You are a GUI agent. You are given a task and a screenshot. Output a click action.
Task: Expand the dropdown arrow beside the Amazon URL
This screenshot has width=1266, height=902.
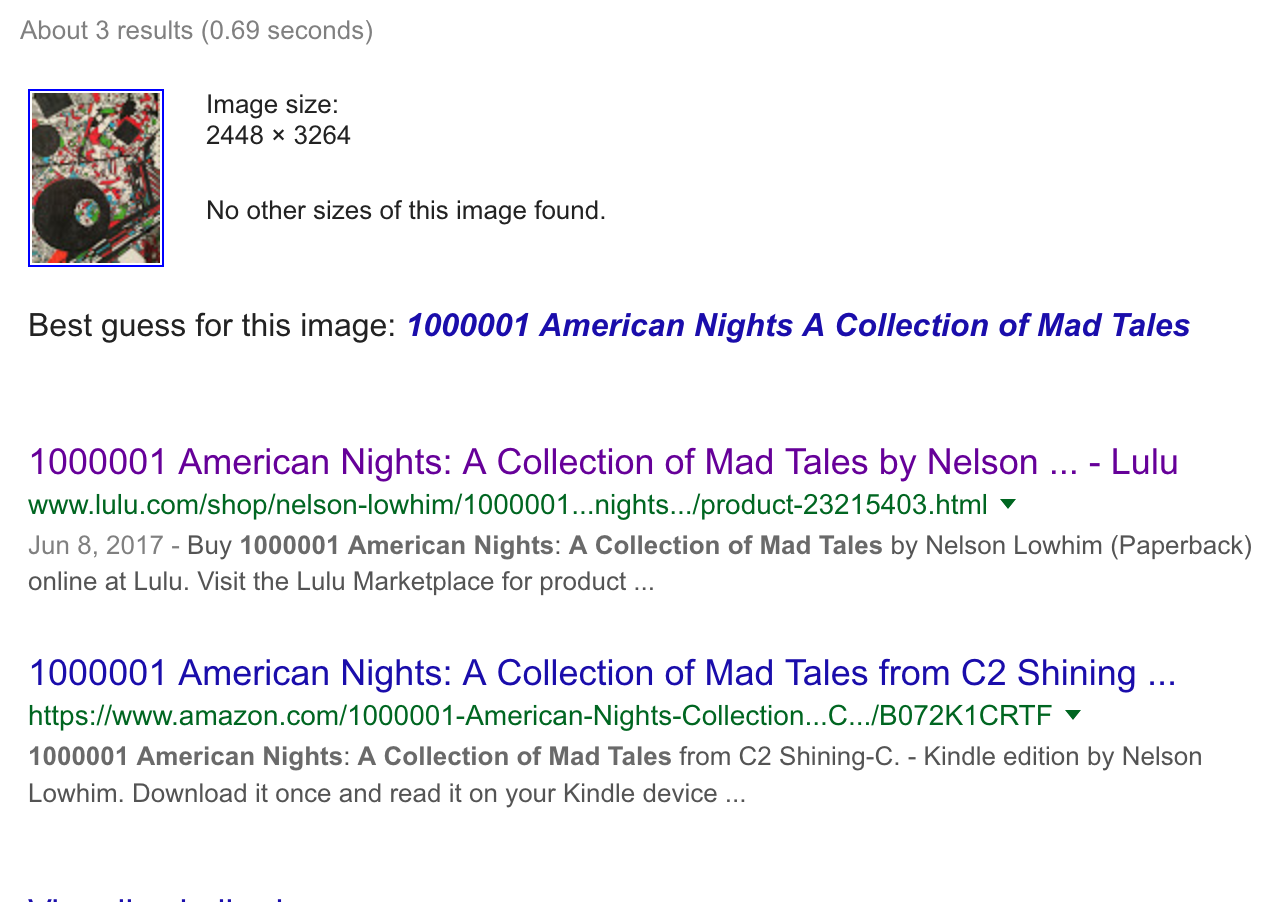pyautogui.click(x=1073, y=715)
